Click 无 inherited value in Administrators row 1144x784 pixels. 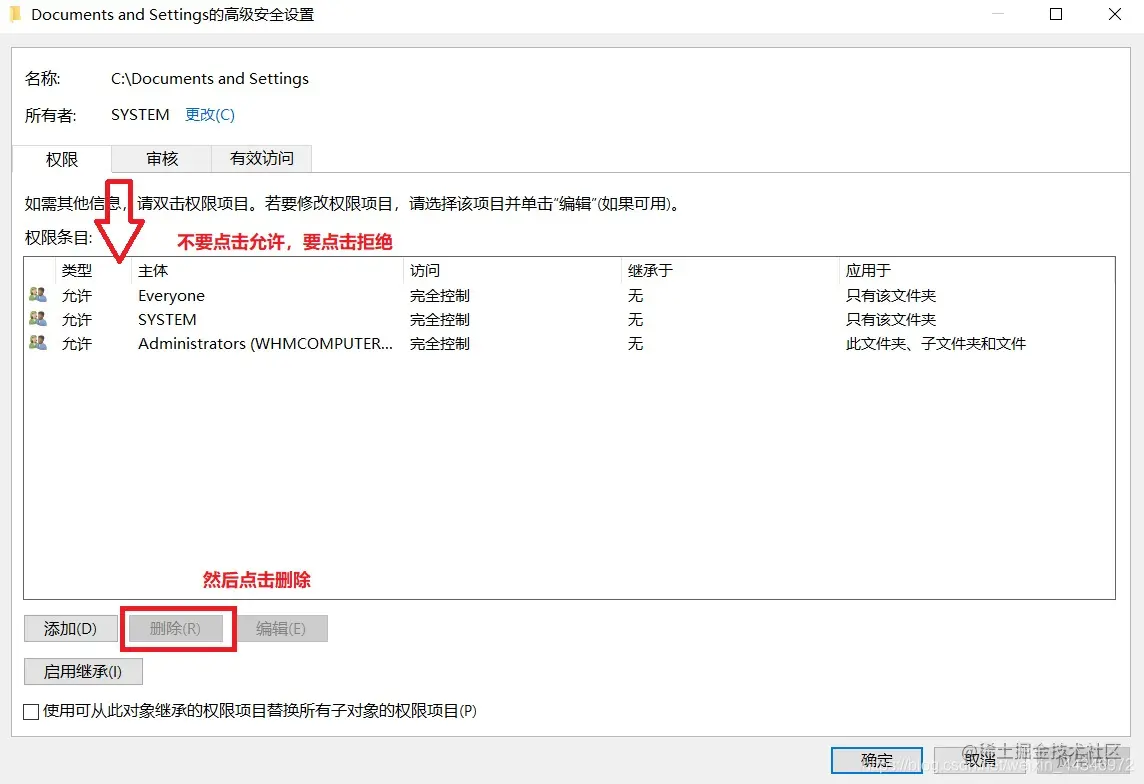pyautogui.click(x=635, y=344)
